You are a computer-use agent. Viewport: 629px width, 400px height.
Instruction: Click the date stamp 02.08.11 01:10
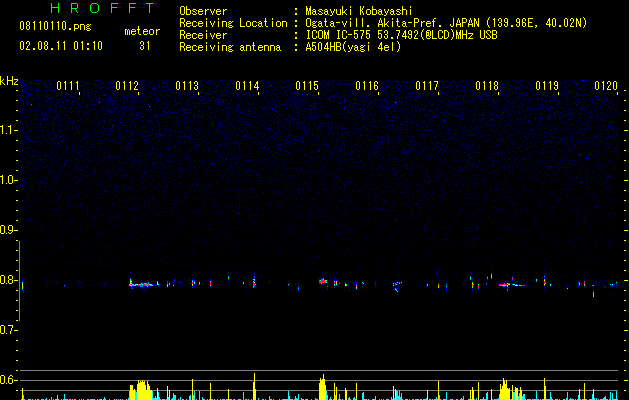pyautogui.click(x=61, y=46)
